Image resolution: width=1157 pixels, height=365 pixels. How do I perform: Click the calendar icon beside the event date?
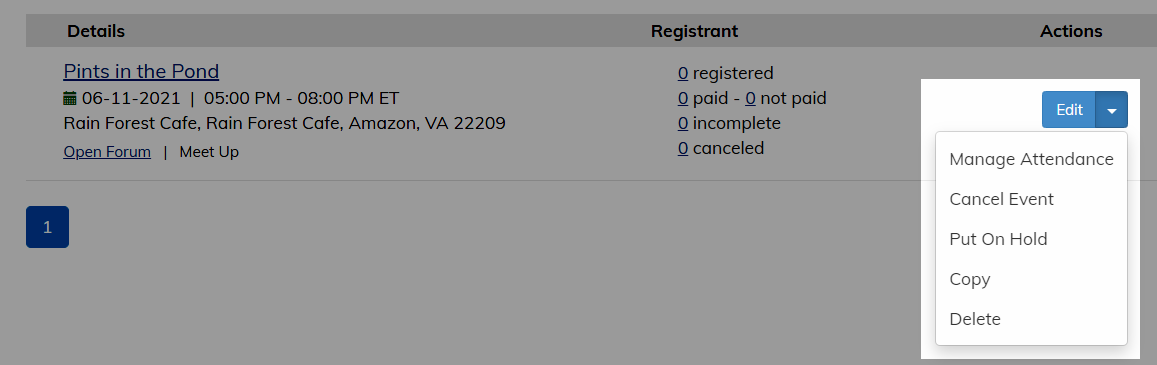pos(70,98)
